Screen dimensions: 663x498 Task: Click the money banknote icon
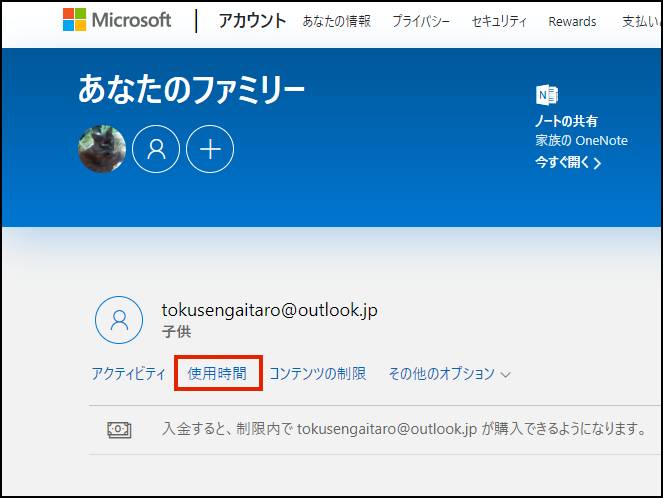(119, 430)
